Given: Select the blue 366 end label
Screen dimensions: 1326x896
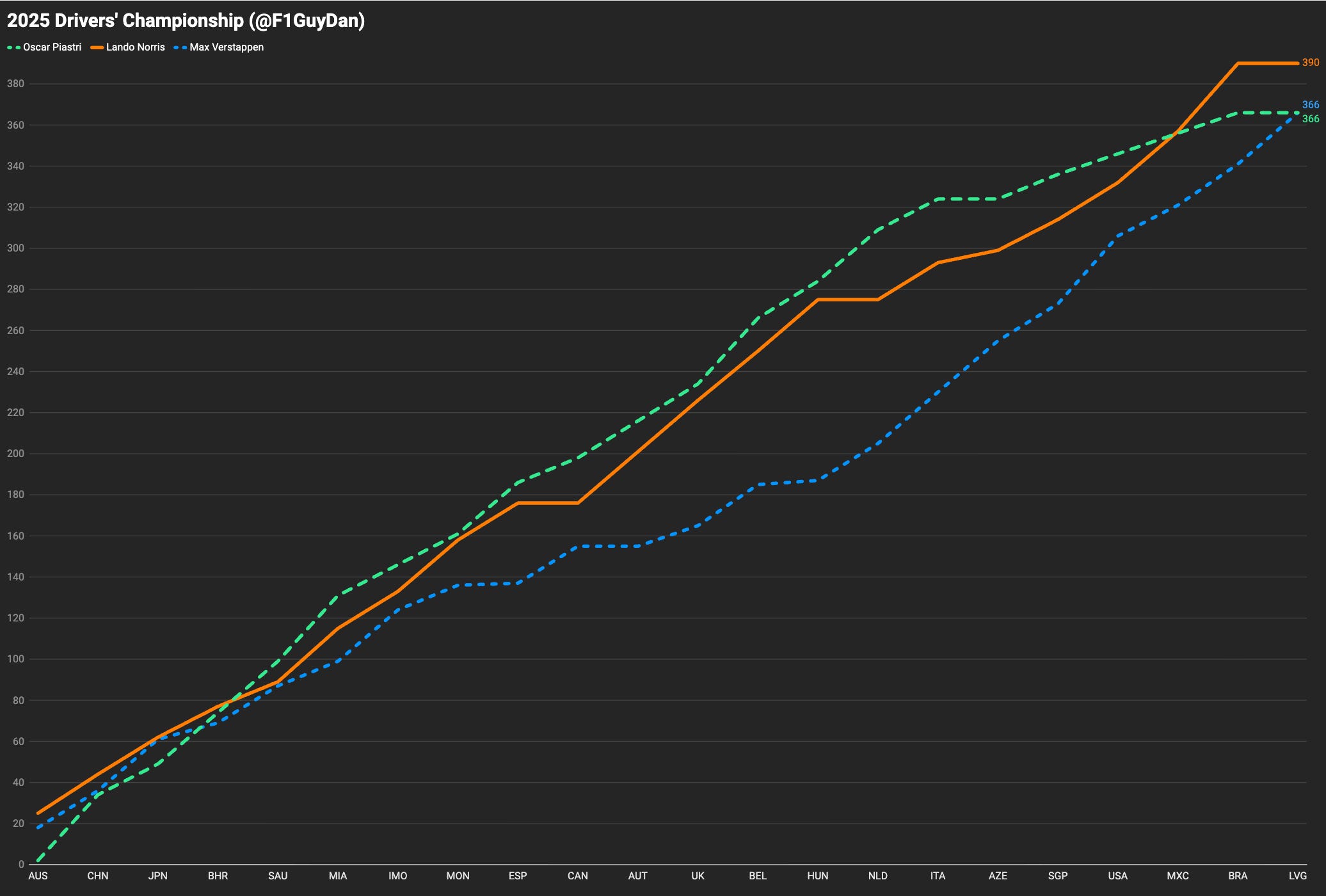Looking at the screenshot, I should 1310,105.
